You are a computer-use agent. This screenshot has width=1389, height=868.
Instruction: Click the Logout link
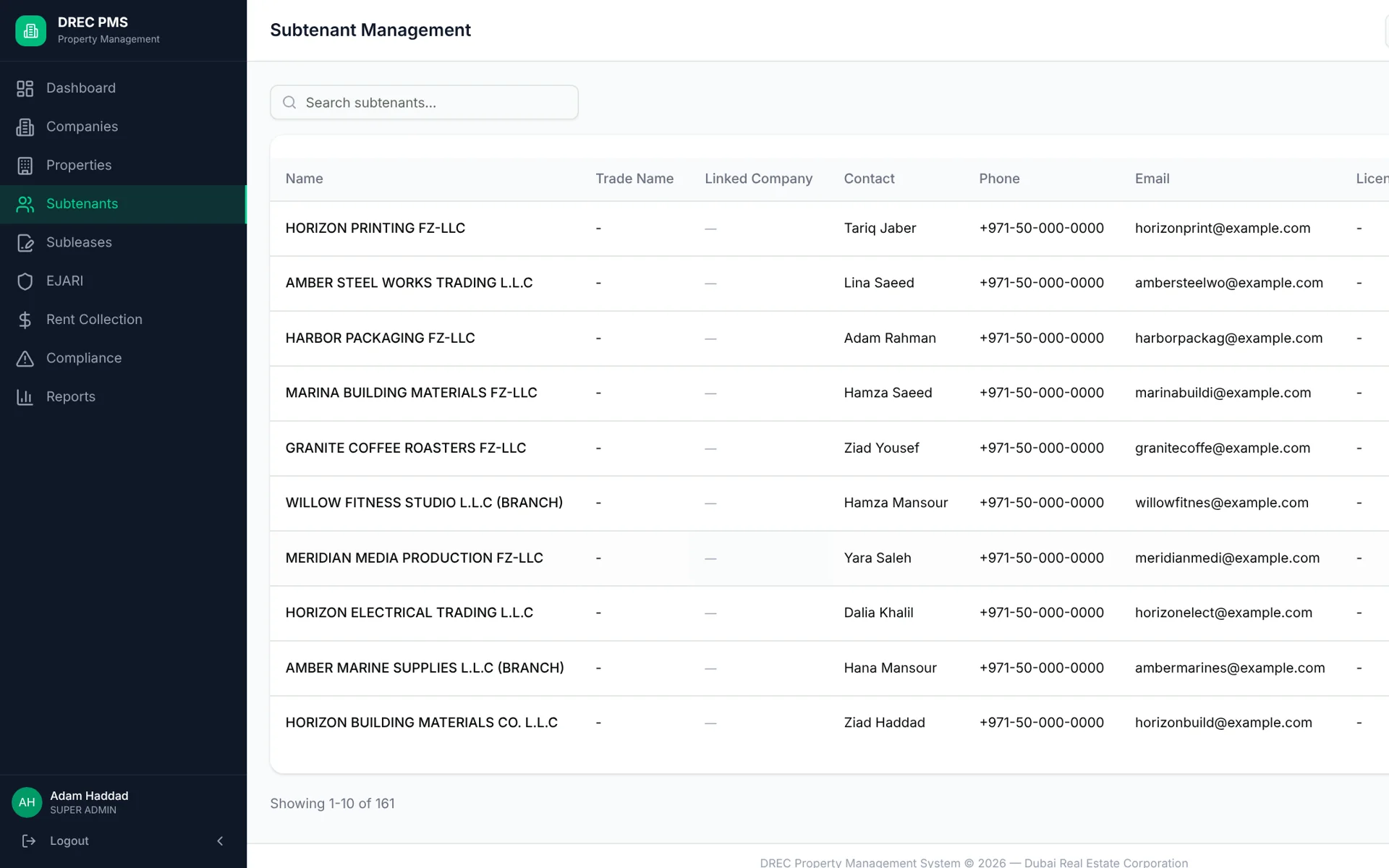(x=69, y=841)
